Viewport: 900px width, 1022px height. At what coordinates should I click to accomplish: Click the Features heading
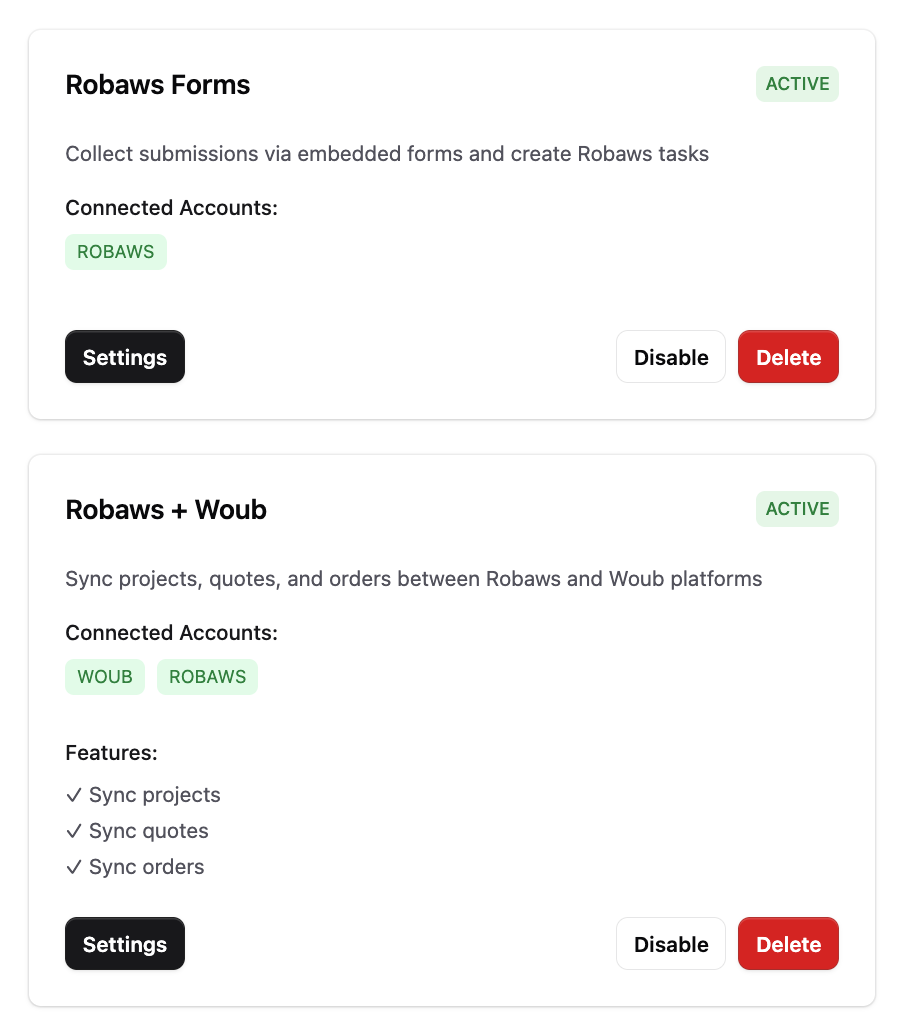112,753
